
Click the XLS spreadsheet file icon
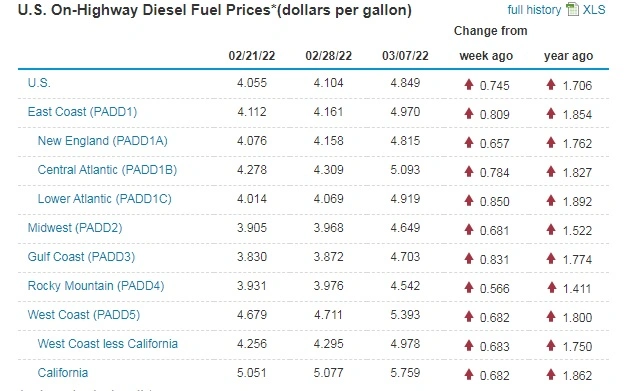[573, 9]
